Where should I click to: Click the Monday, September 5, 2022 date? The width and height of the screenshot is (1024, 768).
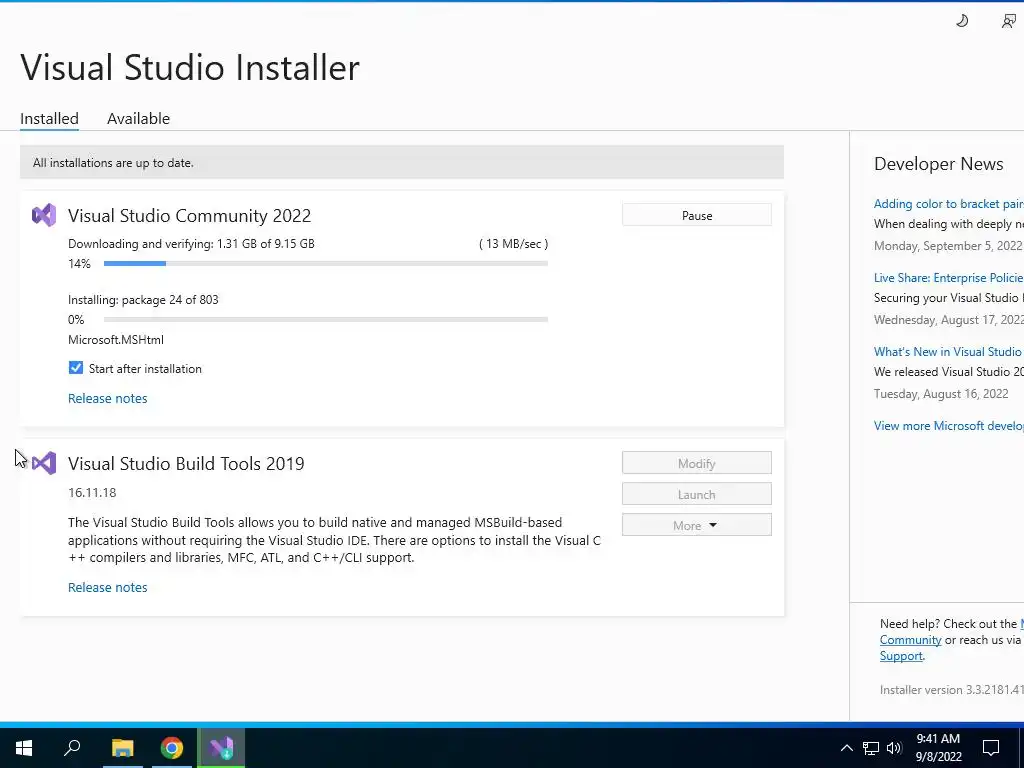click(x=948, y=246)
